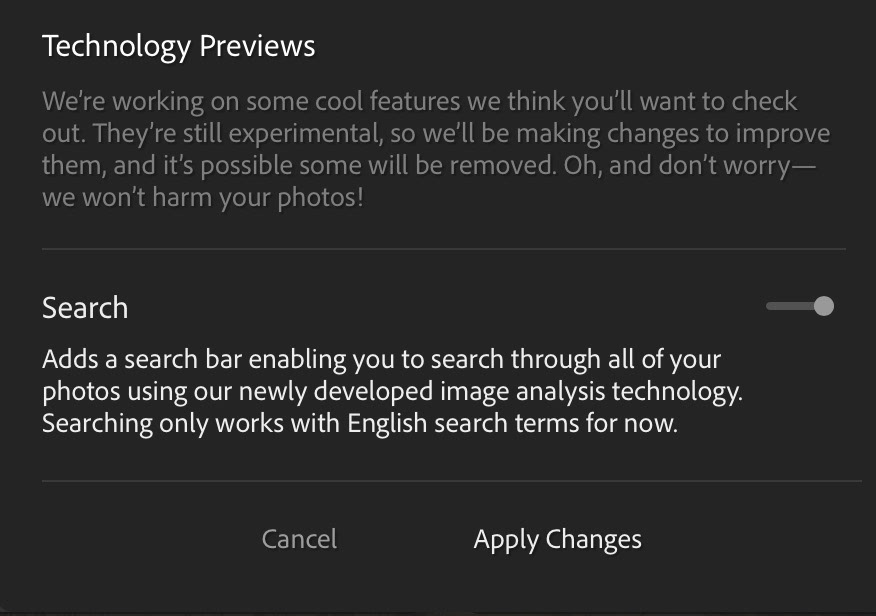Toggle the Search technology preview switch
876x616 pixels.
[x=800, y=306]
